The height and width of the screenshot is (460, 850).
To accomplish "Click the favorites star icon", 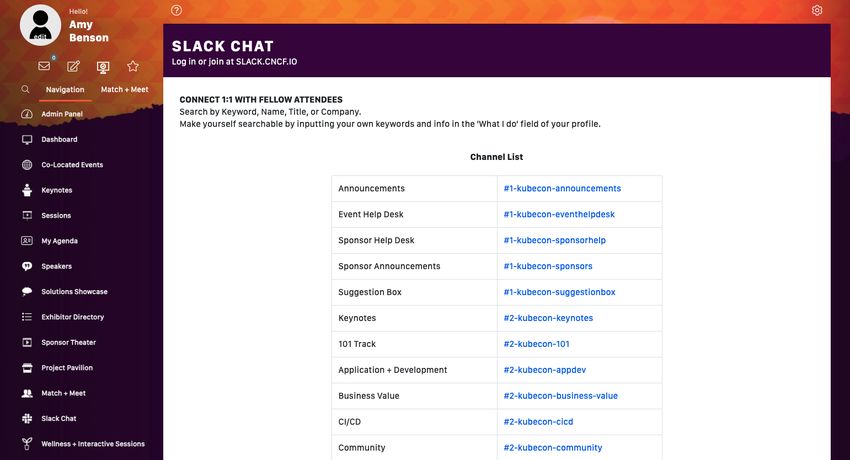I will 133,66.
